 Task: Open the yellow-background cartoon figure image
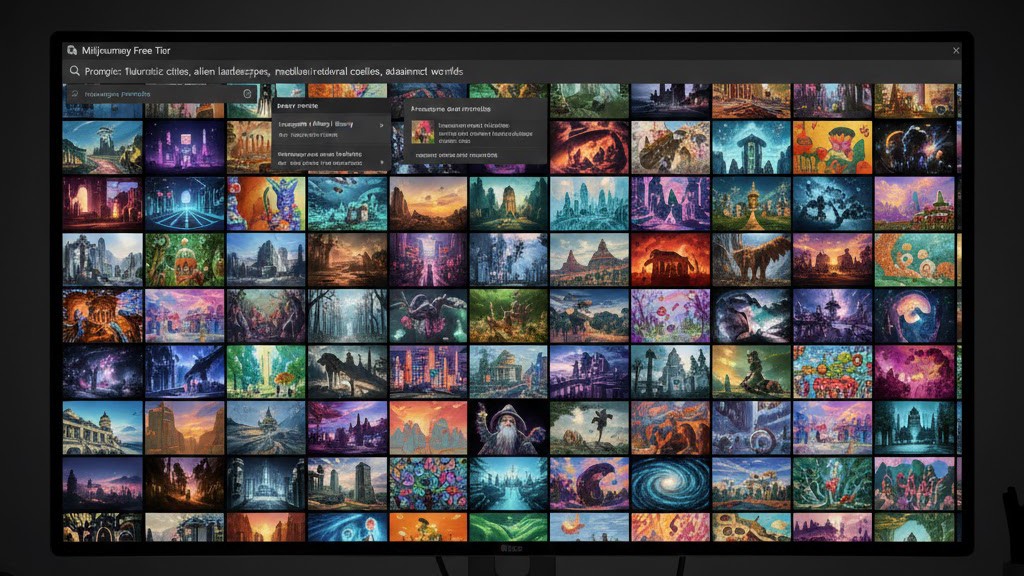[832, 147]
